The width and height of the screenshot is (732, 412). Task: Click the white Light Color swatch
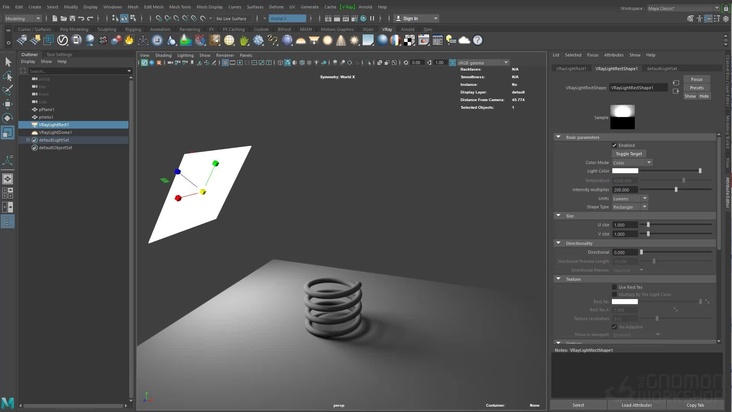625,171
